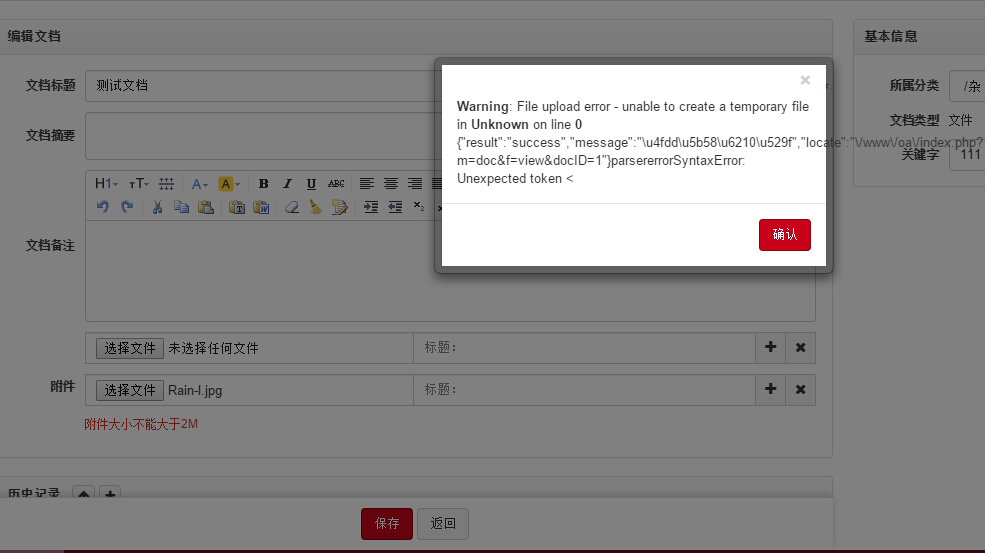Click the 编辑文档 panel heading
The height and width of the screenshot is (553, 985).
34,36
